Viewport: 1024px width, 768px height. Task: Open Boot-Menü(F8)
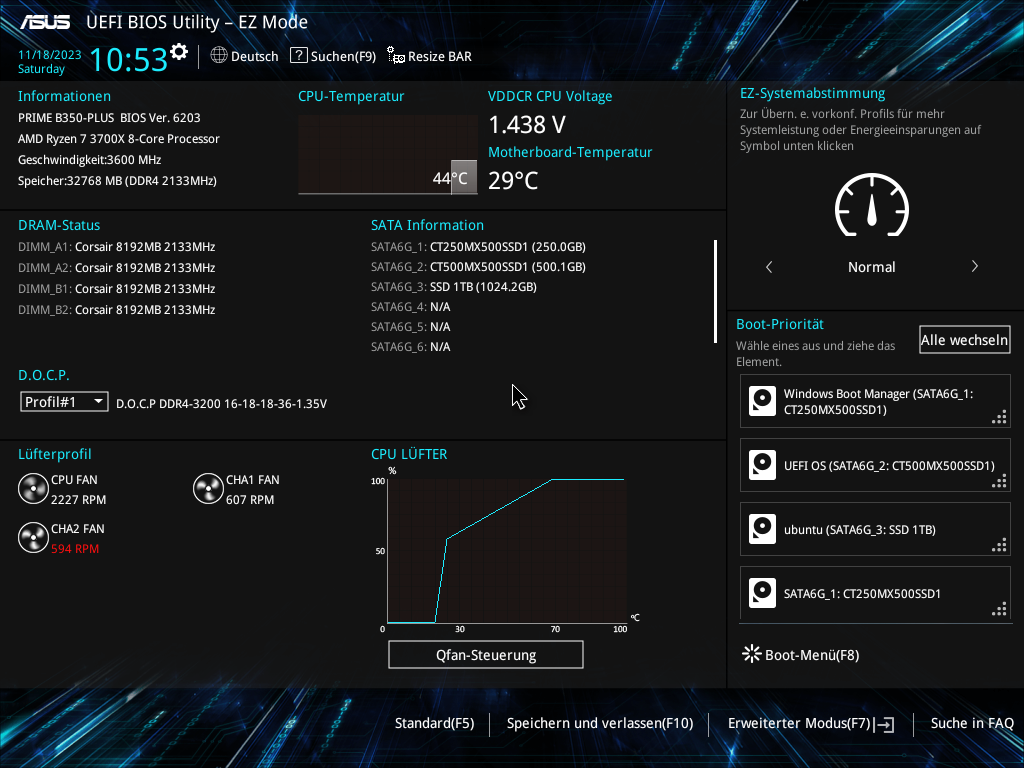(x=812, y=655)
